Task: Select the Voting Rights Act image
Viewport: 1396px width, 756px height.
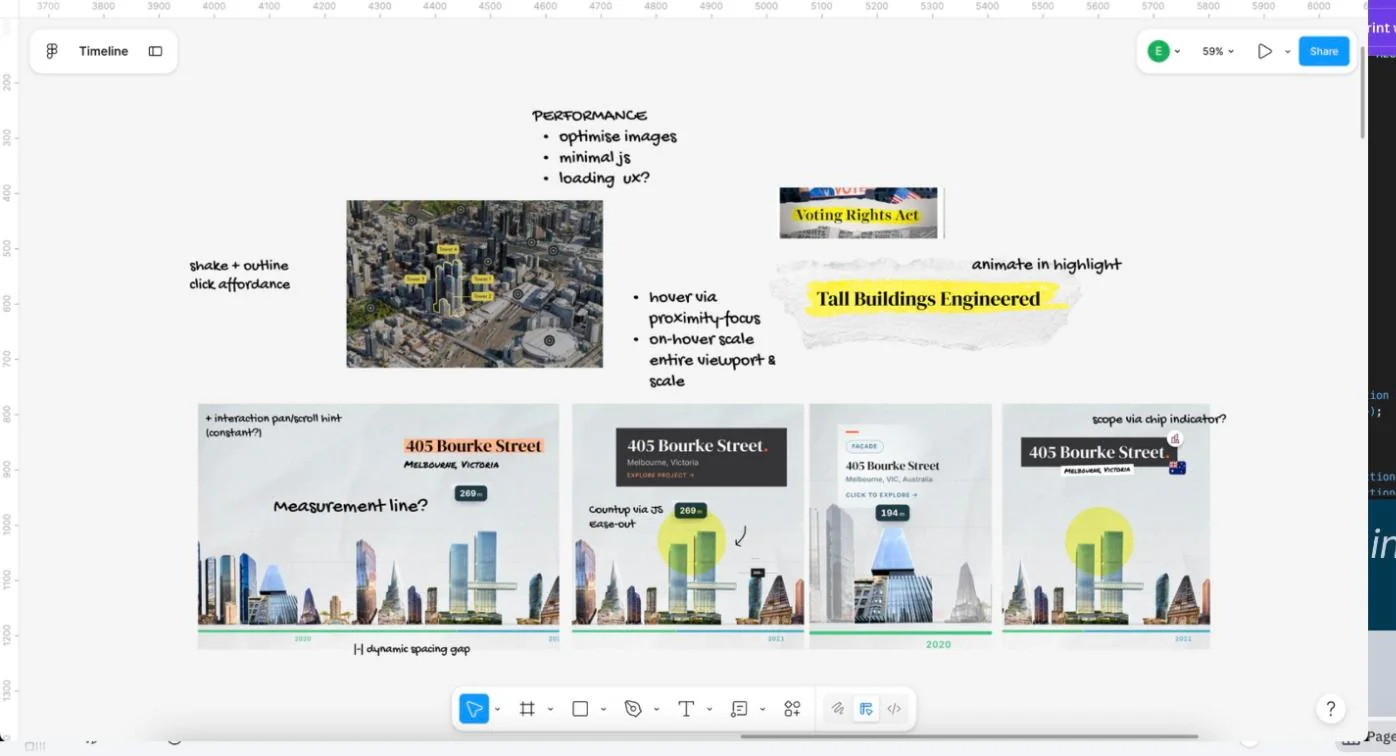Action: click(861, 213)
